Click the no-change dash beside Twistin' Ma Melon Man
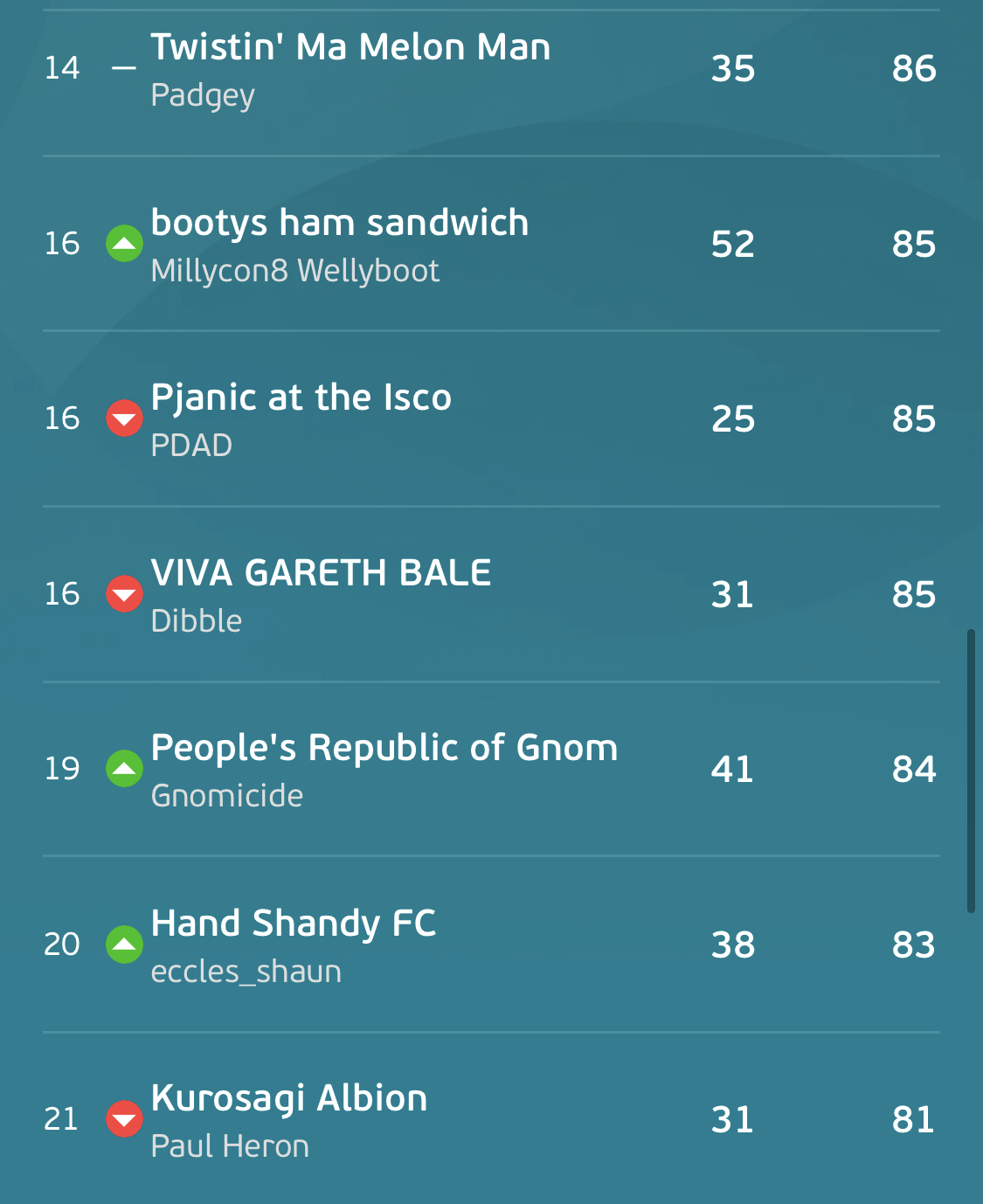983x1204 pixels. (x=124, y=68)
